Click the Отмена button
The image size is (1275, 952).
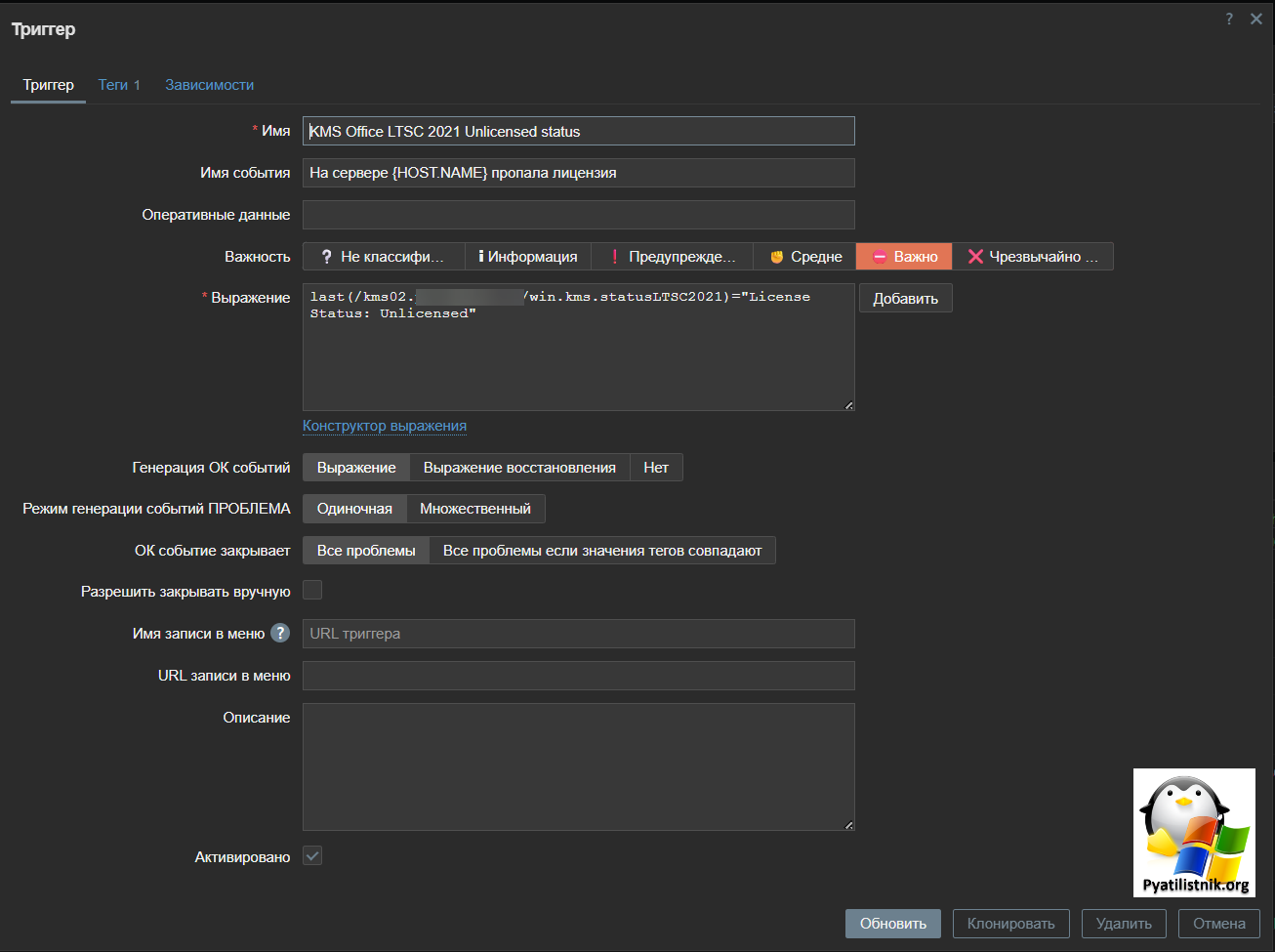pyautogui.click(x=1219, y=924)
